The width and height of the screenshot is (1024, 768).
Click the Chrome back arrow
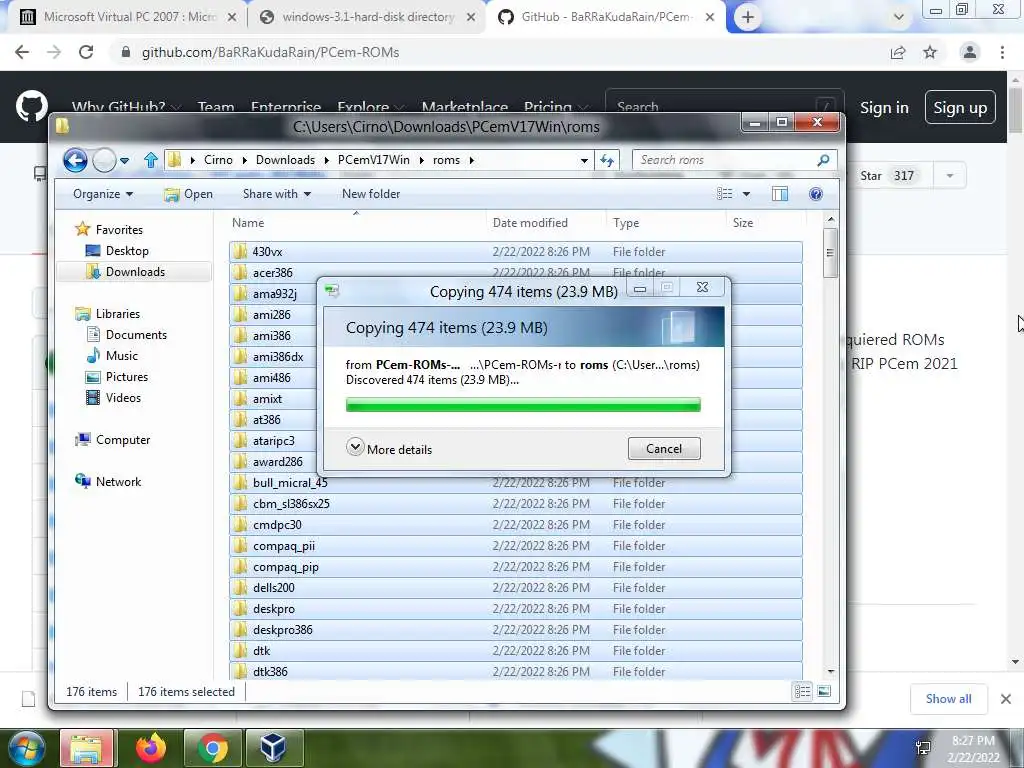pos(22,52)
